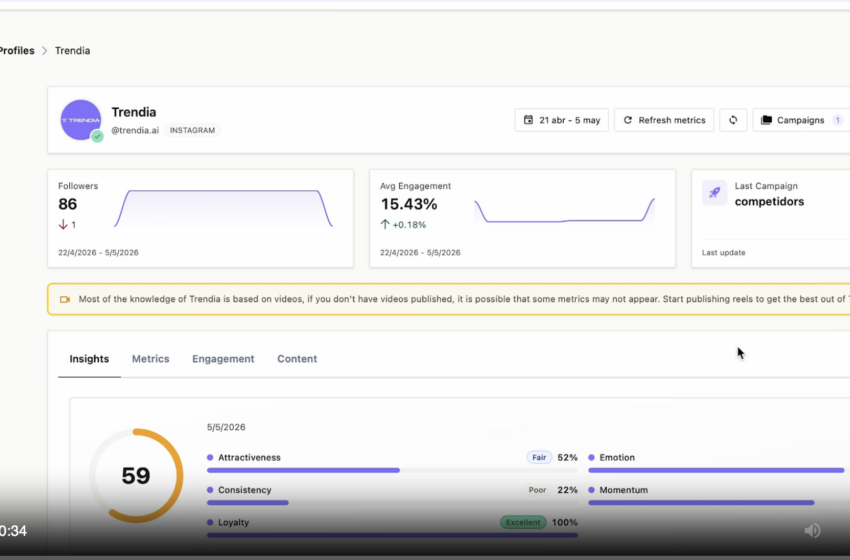The width and height of the screenshot is (850, 560).
Task: Click the Last update label
Action: click(724, 253)
